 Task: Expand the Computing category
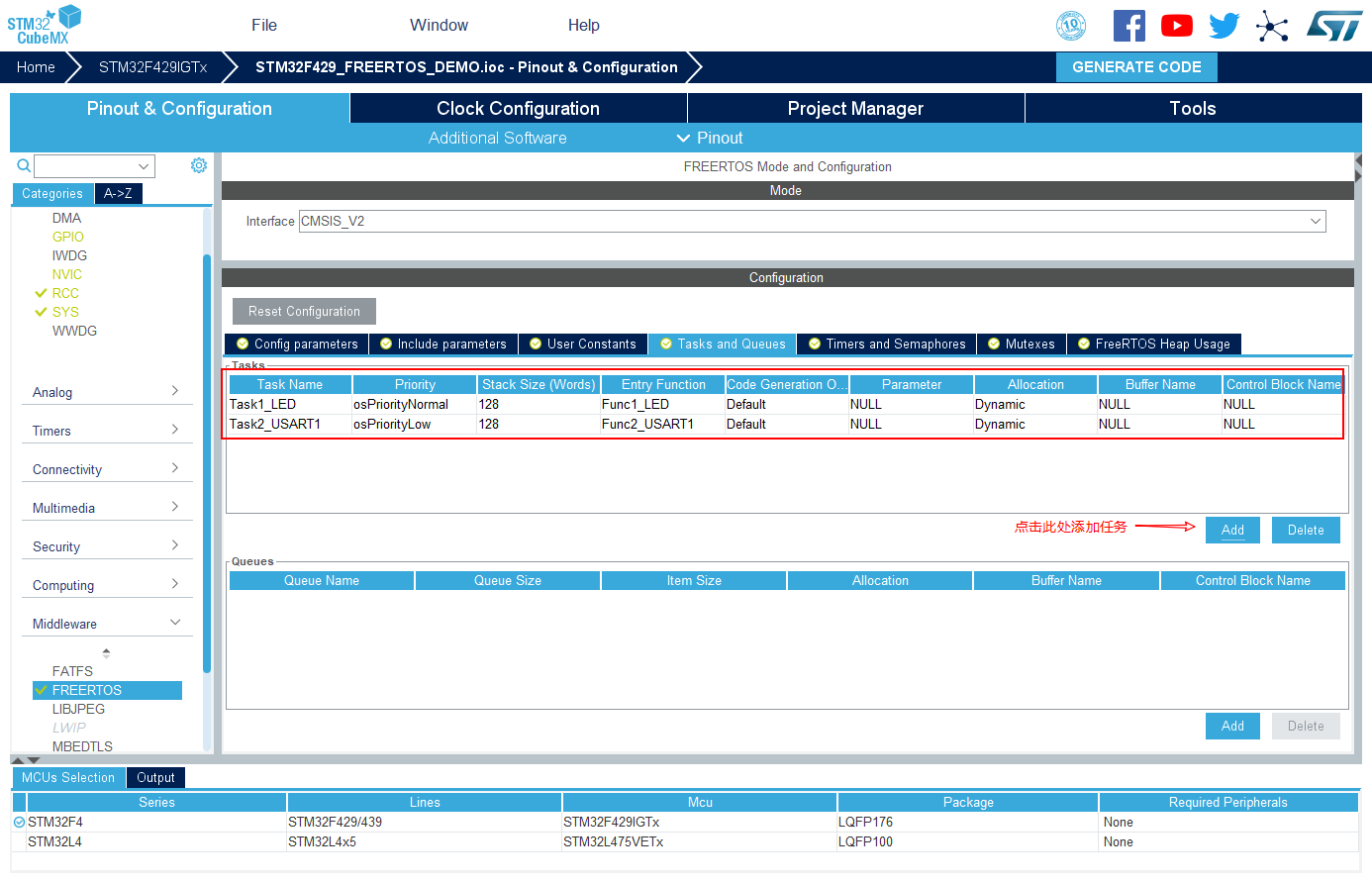coord(107,585)
